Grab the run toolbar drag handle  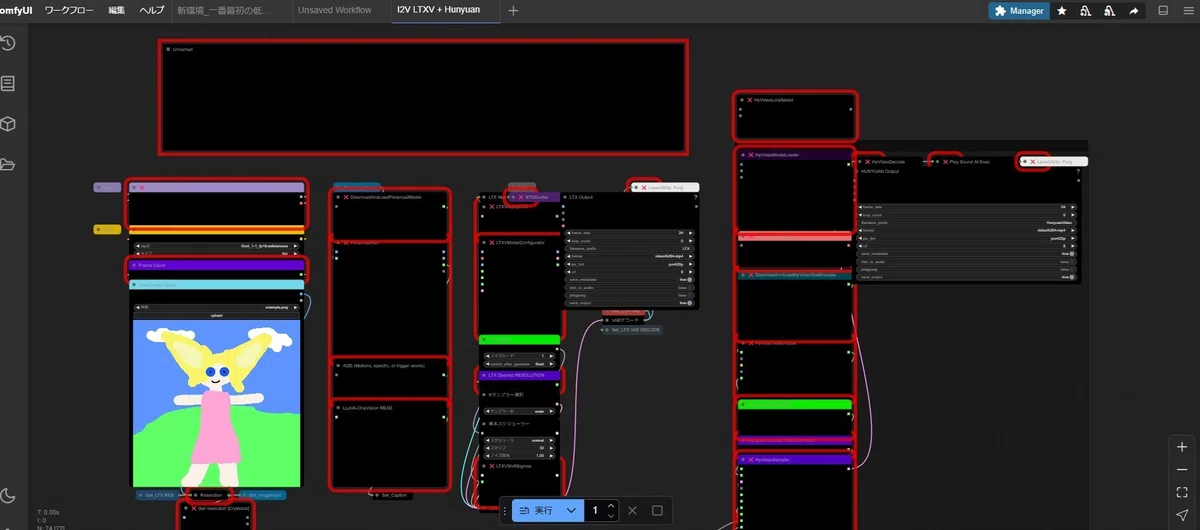coord(505,510)
